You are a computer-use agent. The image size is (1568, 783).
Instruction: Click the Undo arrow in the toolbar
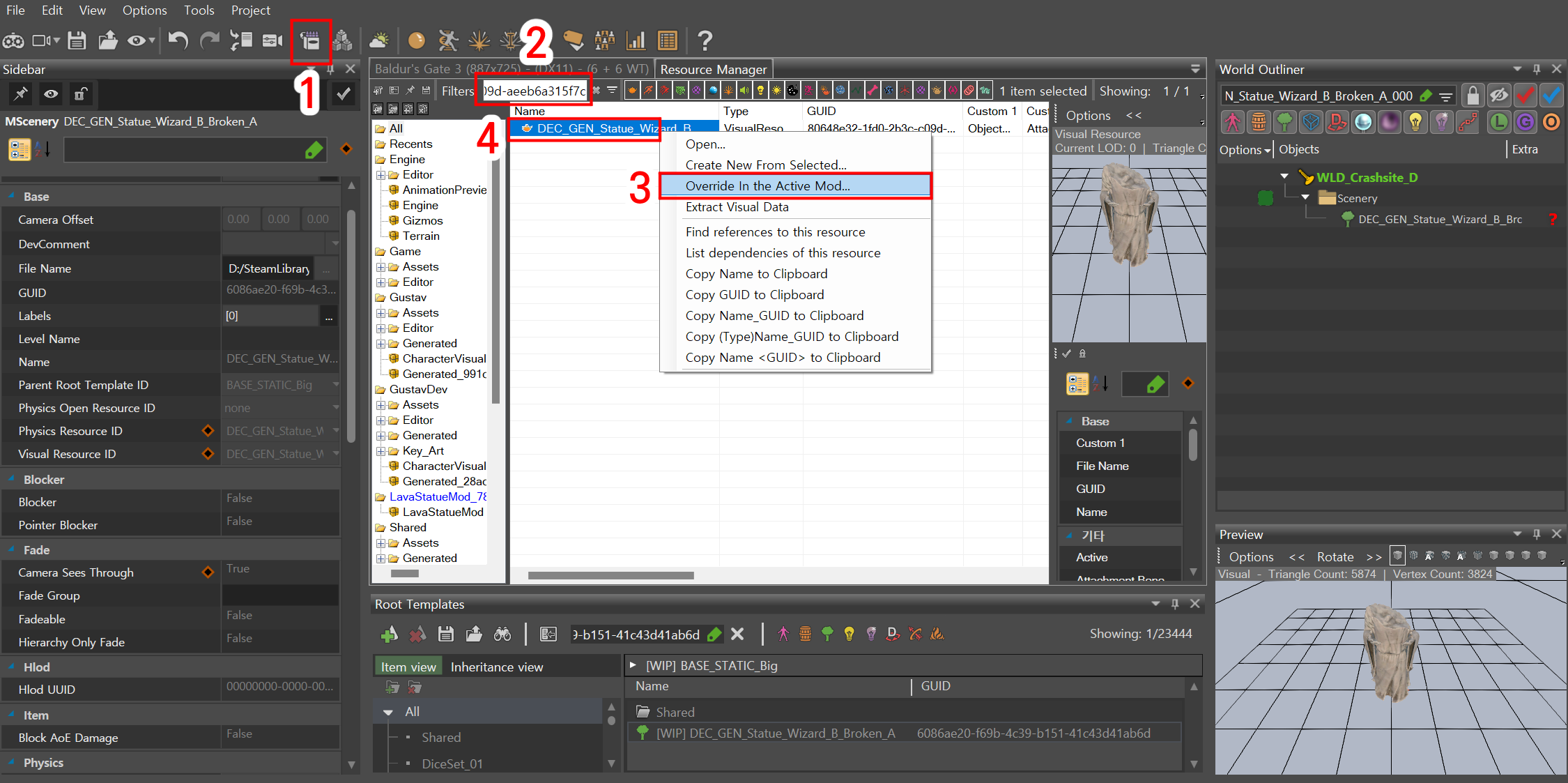[x=178, y=41]
